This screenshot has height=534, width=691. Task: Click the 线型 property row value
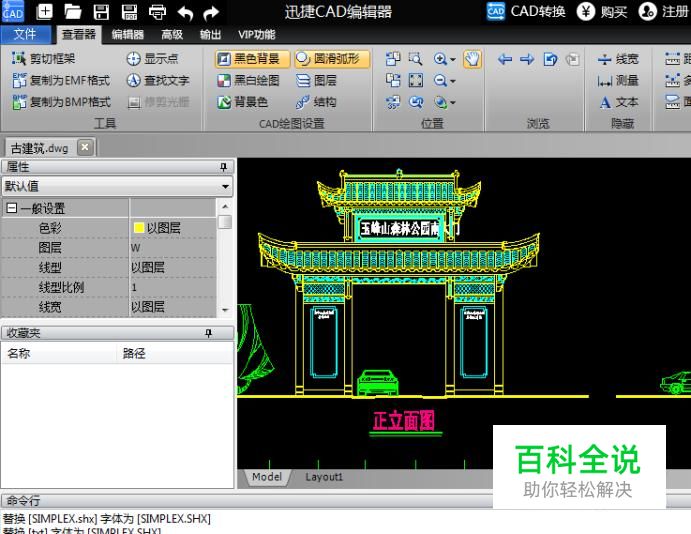[x=173, y=267]
